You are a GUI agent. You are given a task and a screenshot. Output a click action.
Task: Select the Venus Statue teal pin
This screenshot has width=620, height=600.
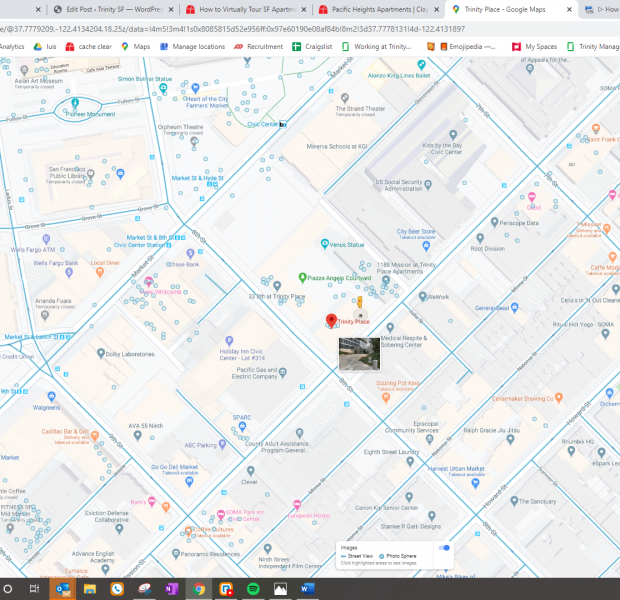[x=325, y=244]
